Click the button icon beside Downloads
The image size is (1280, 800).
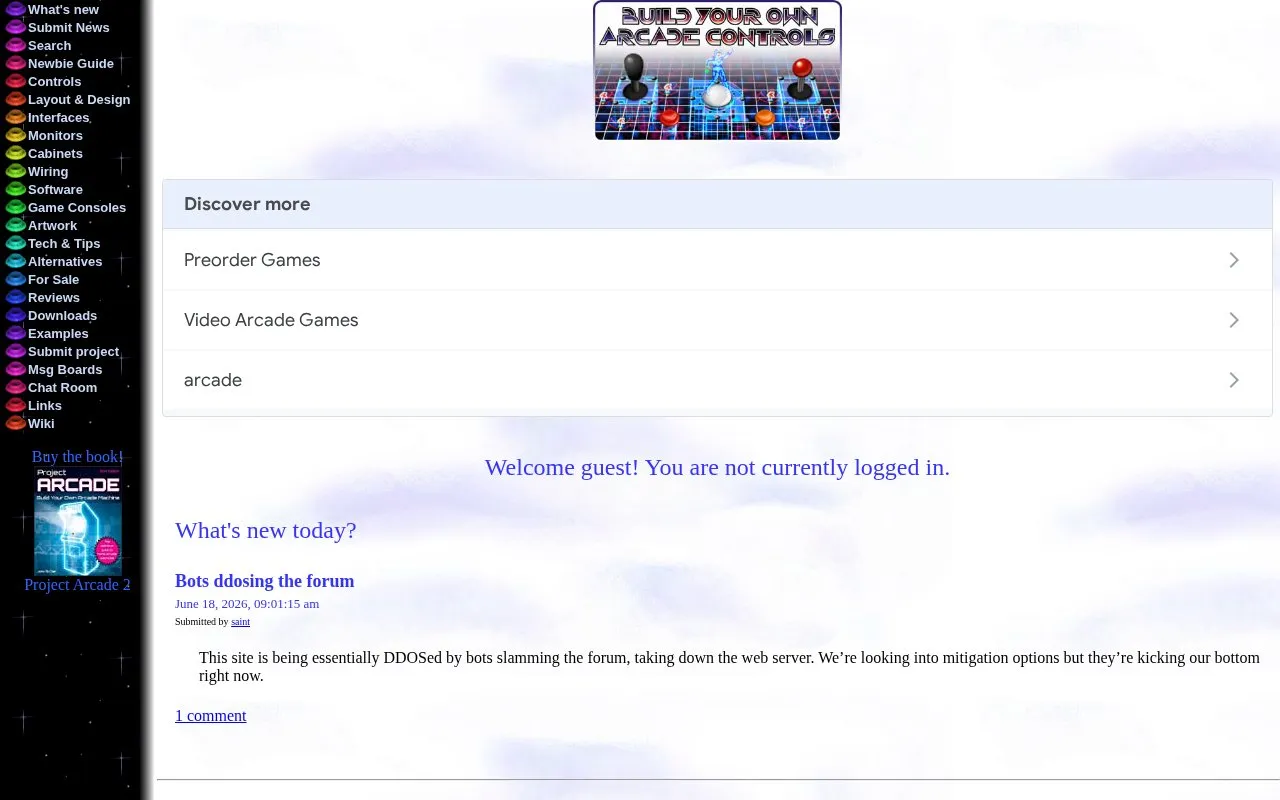[15, 315]
